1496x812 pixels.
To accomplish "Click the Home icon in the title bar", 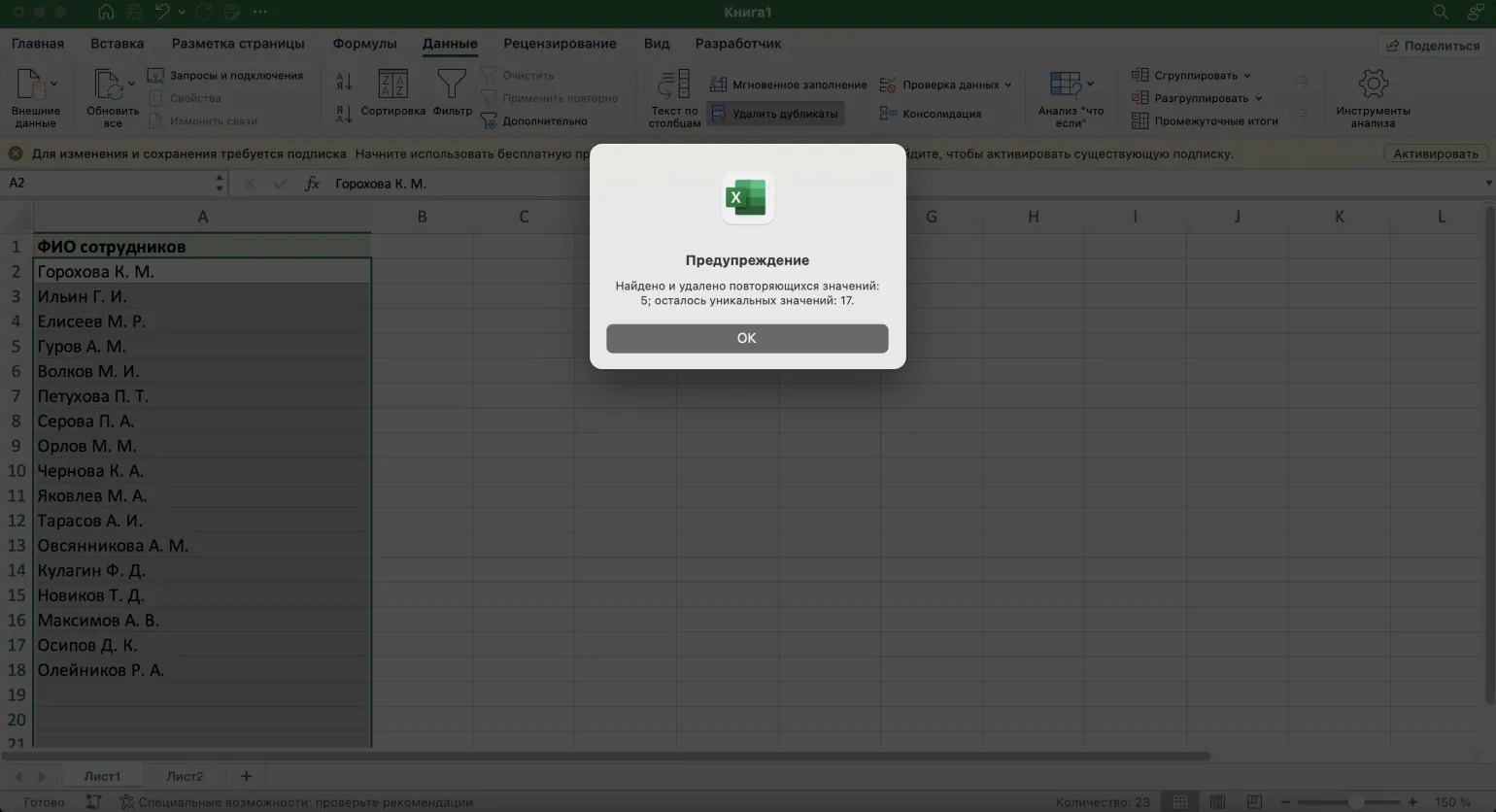I will (106, 13).
